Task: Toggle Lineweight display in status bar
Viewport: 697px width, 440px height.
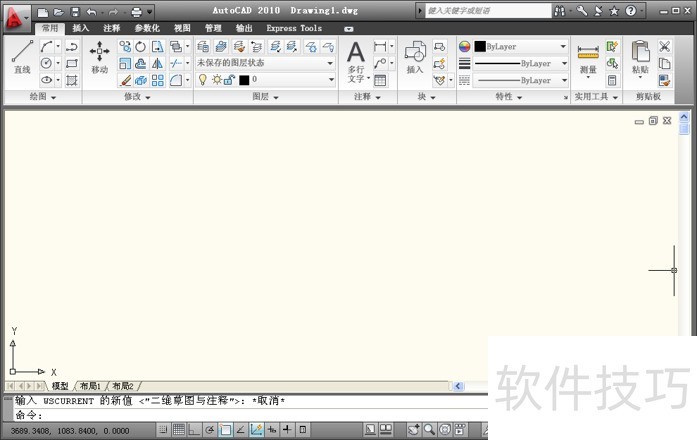Action: (x=288, y=430)
